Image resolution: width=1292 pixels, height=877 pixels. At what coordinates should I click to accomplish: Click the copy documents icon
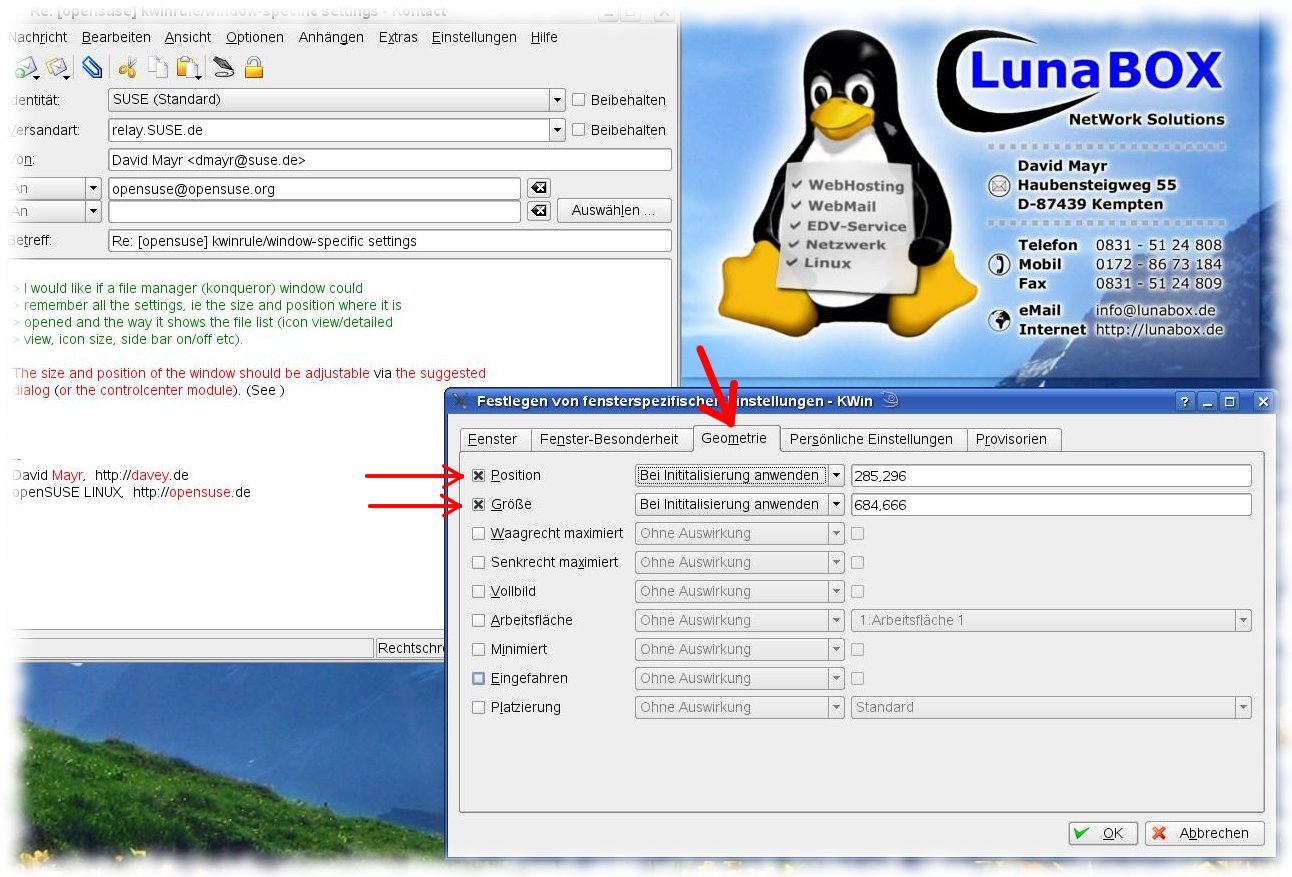(157, 68)
